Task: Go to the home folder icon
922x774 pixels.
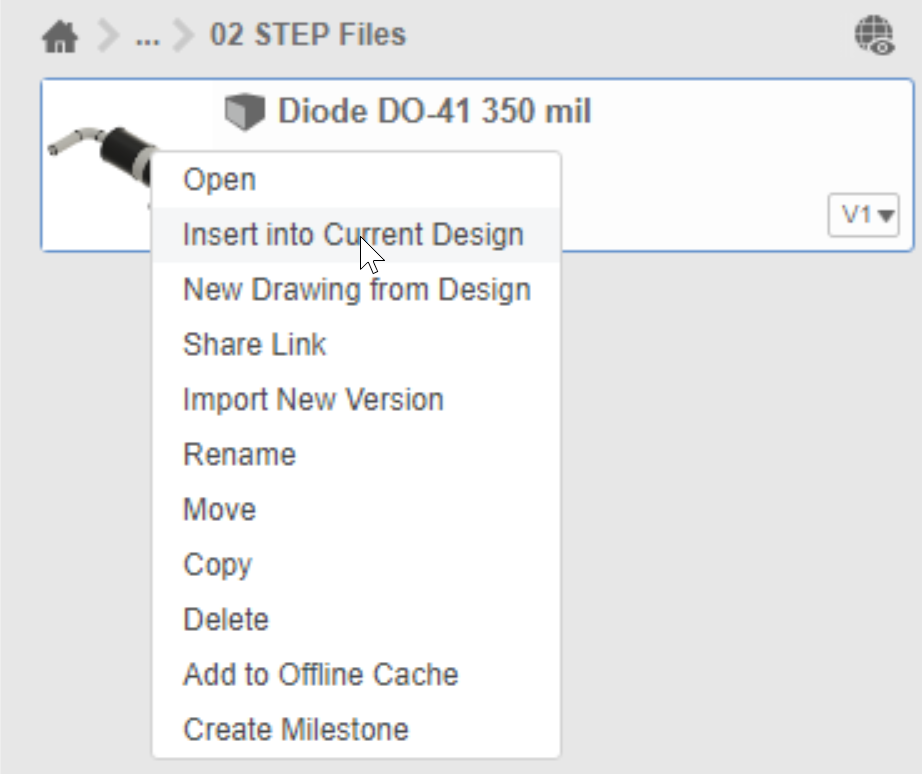Action: 60,37
